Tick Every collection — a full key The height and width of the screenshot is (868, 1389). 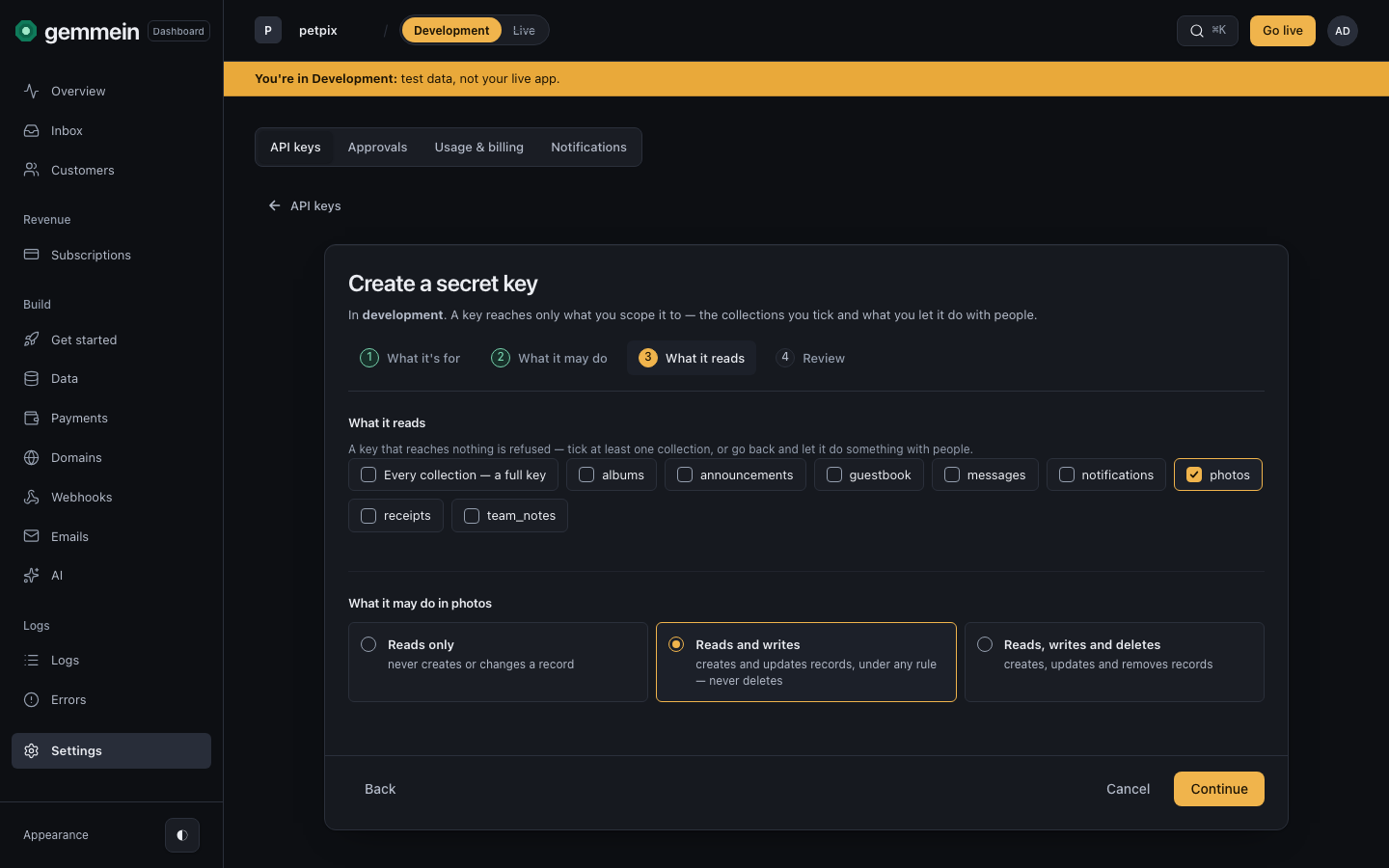(368, 475)
